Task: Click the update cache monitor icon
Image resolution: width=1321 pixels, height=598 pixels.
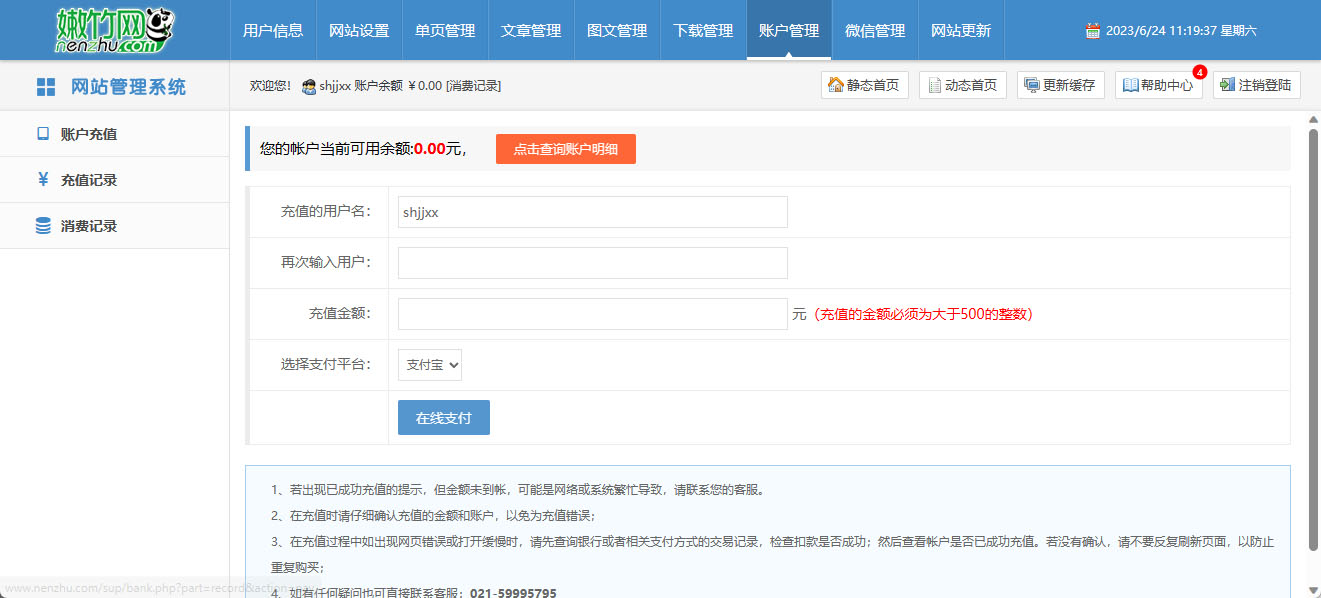Action: point(1031,85)
